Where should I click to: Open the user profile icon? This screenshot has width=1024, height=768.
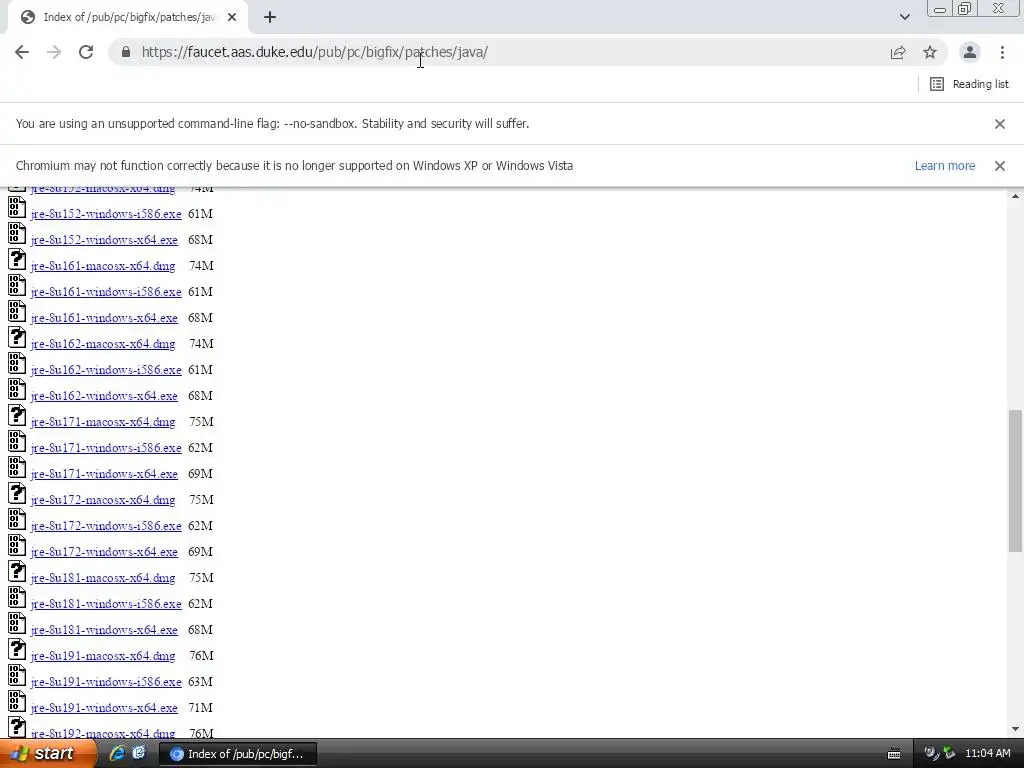coord(970,52)
